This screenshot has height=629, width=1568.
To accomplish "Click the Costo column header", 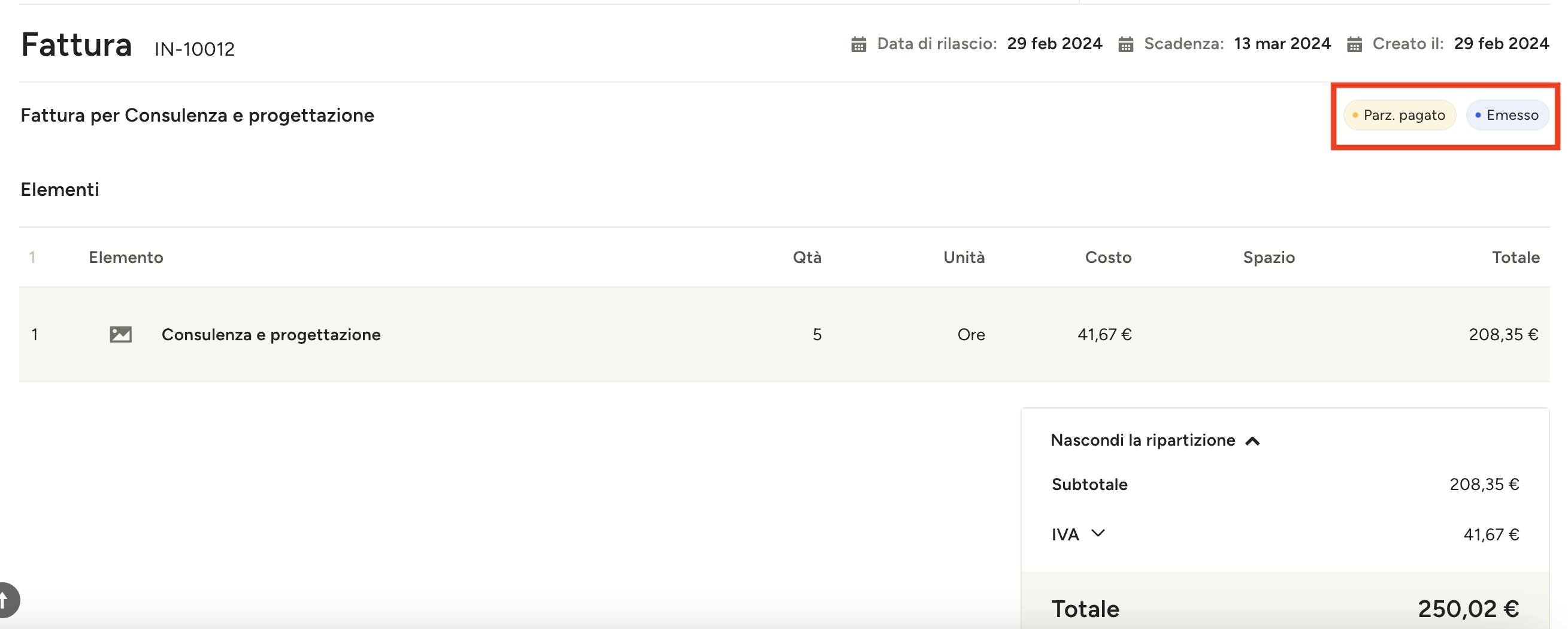I will click(x=1109, y=257).
